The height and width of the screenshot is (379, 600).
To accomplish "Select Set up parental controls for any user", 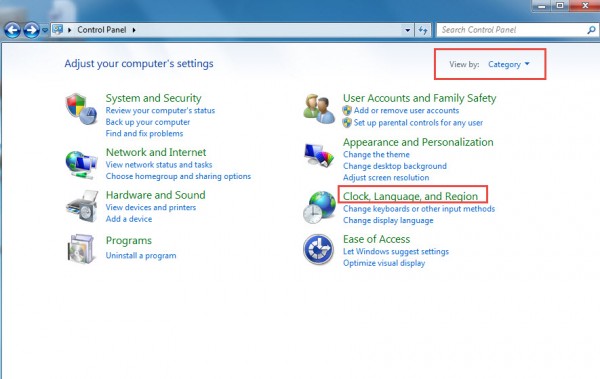I will (418, 123).
